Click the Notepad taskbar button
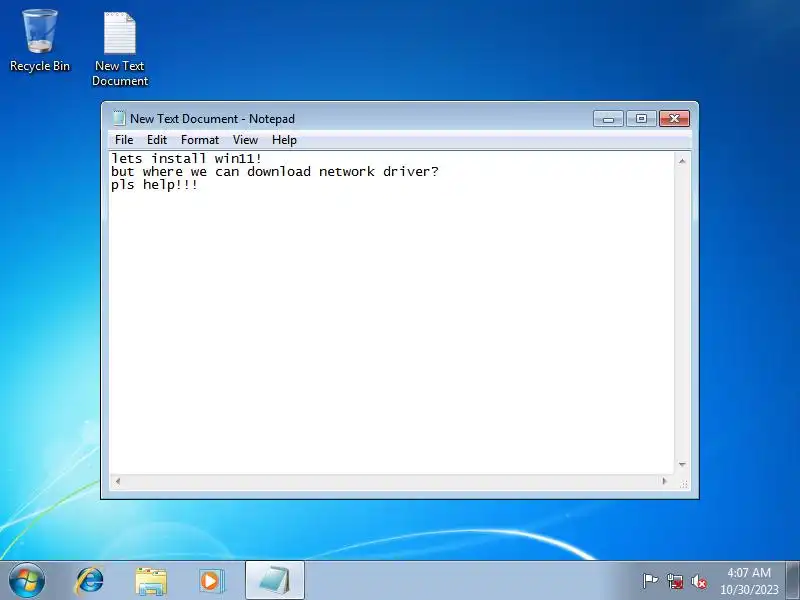Viewport: 800px width, 600px height. point(275,581)
